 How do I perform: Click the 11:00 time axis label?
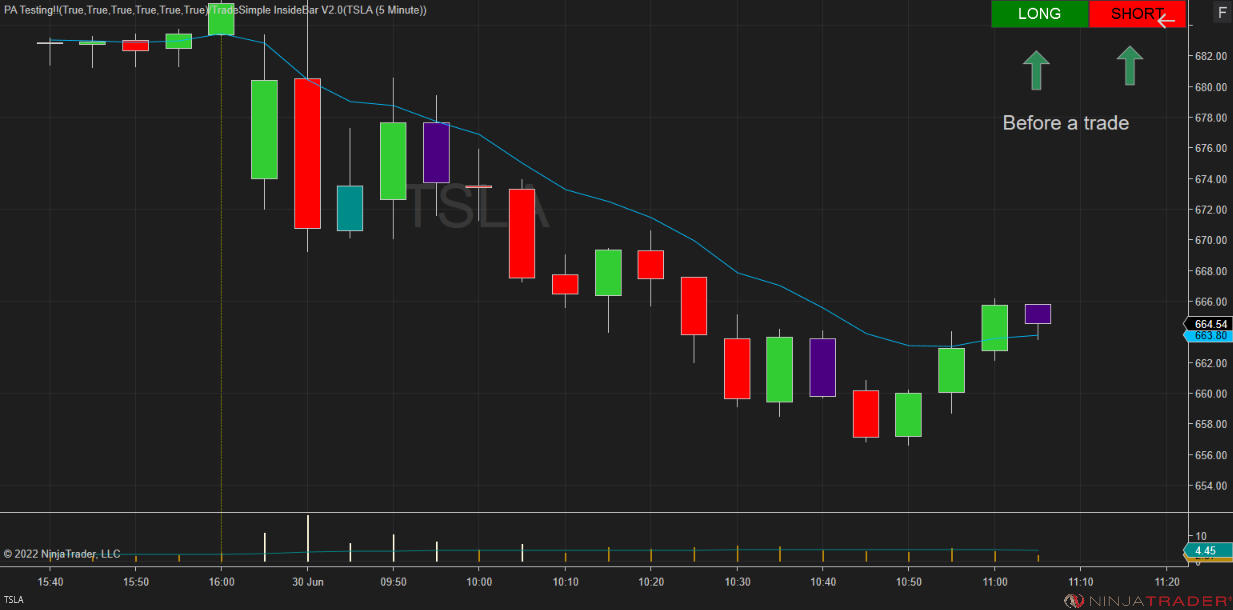tap(995, 581)
